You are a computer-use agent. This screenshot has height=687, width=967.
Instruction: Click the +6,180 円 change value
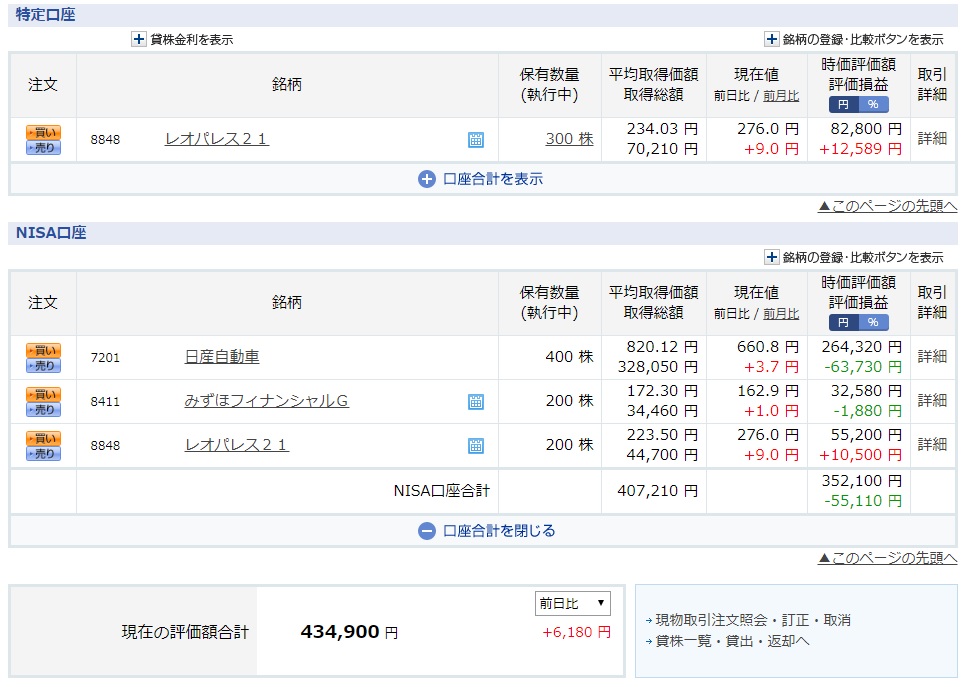(576, 632)
